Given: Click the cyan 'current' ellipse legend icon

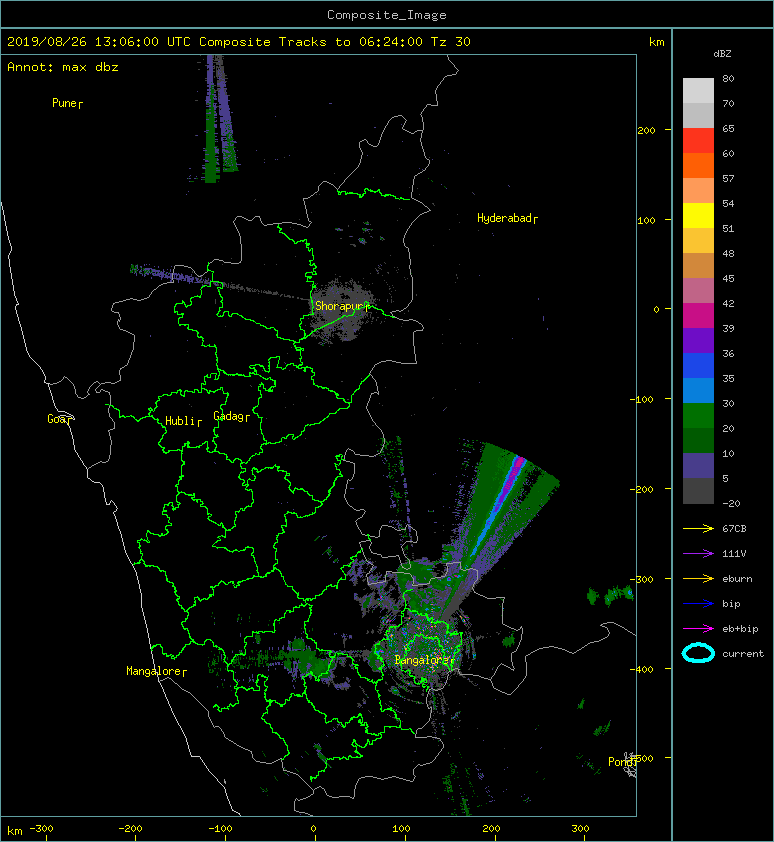Looking at the screenshot, I should pyautogui.click(x=698, y=653).
